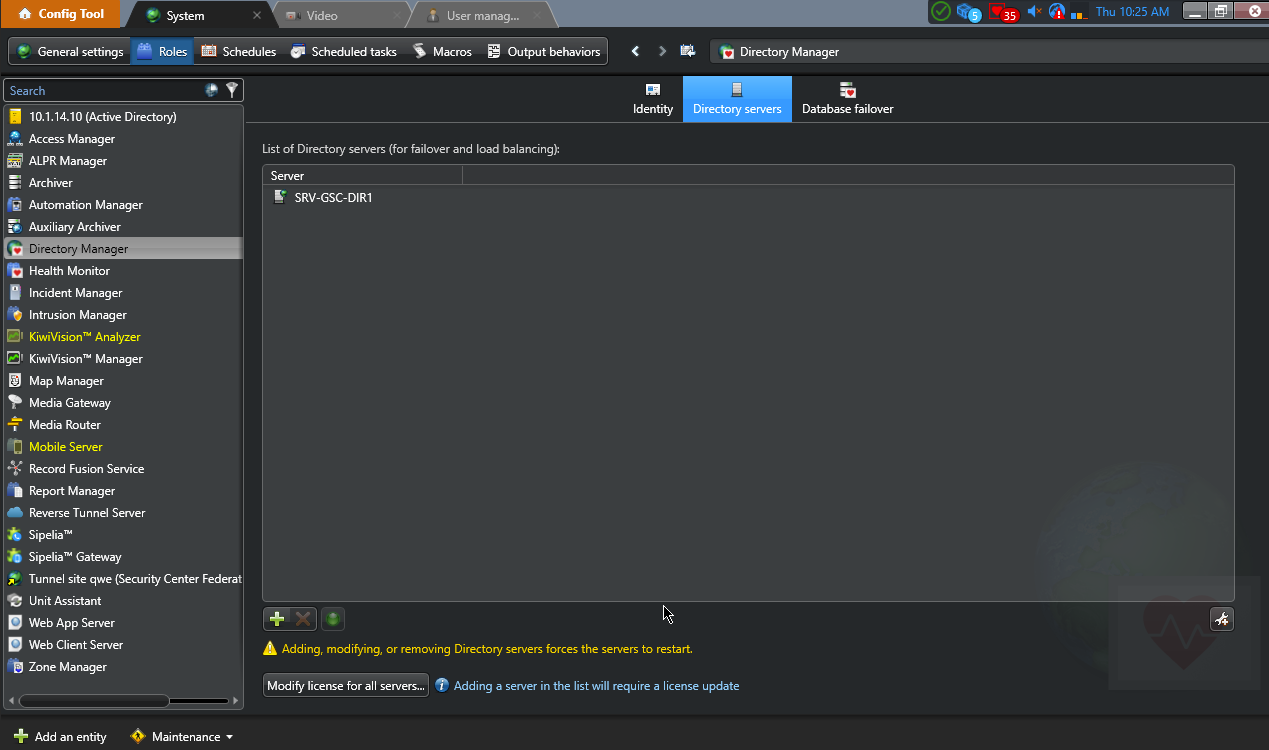Click the green plus add server icon
This screenshot has width=1269, height=750.
click(x=277, y=619)
